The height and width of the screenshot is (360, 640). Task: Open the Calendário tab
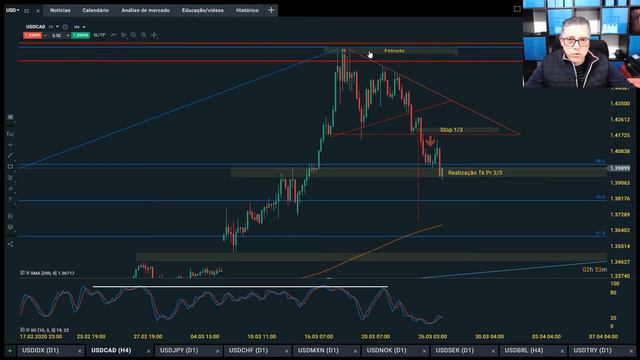tap(96, 10)
